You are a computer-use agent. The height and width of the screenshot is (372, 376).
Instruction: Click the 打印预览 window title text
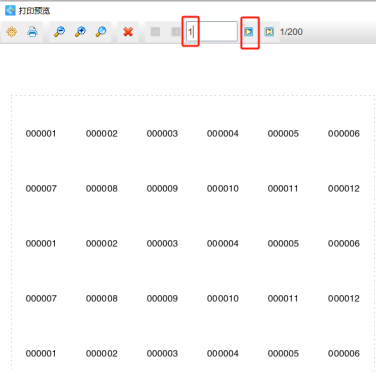coord(34,11)
